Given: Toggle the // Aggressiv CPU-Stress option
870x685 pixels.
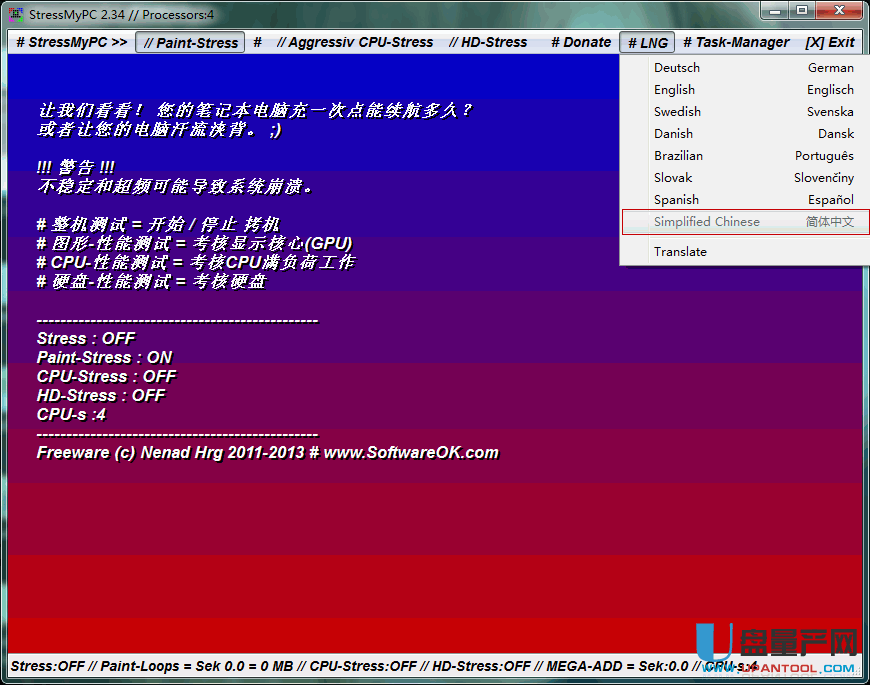Looking at the screenshot, I should click(355, 42).
